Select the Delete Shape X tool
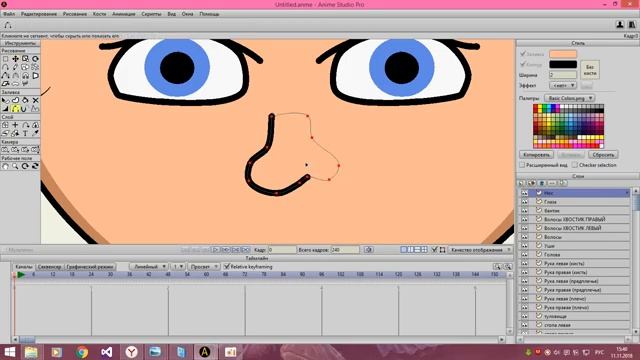640x360 pixels. point(35,100)
